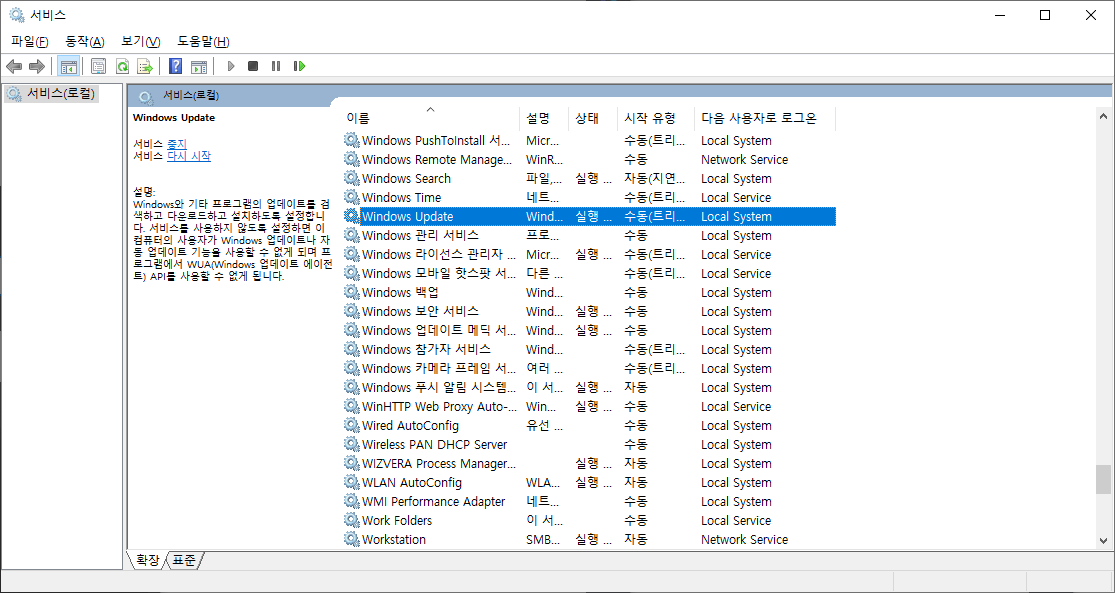Sort by the 시작 유형 column header
Image resolution: width=1115 pixels, height=593 pixels.
click(656, 118)
